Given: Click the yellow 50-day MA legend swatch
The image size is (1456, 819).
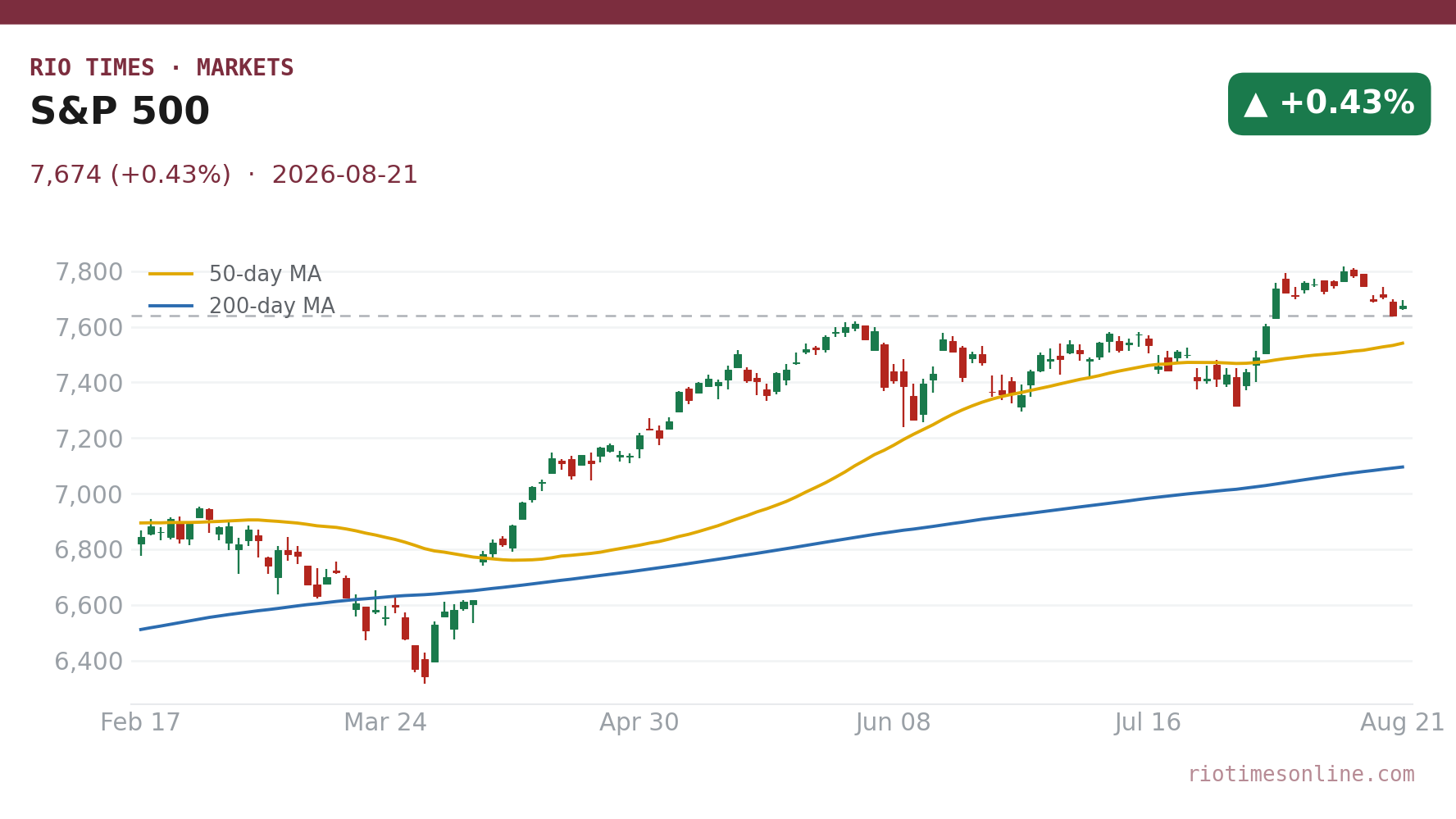Looking at the screenshot, I should point(171,275).
